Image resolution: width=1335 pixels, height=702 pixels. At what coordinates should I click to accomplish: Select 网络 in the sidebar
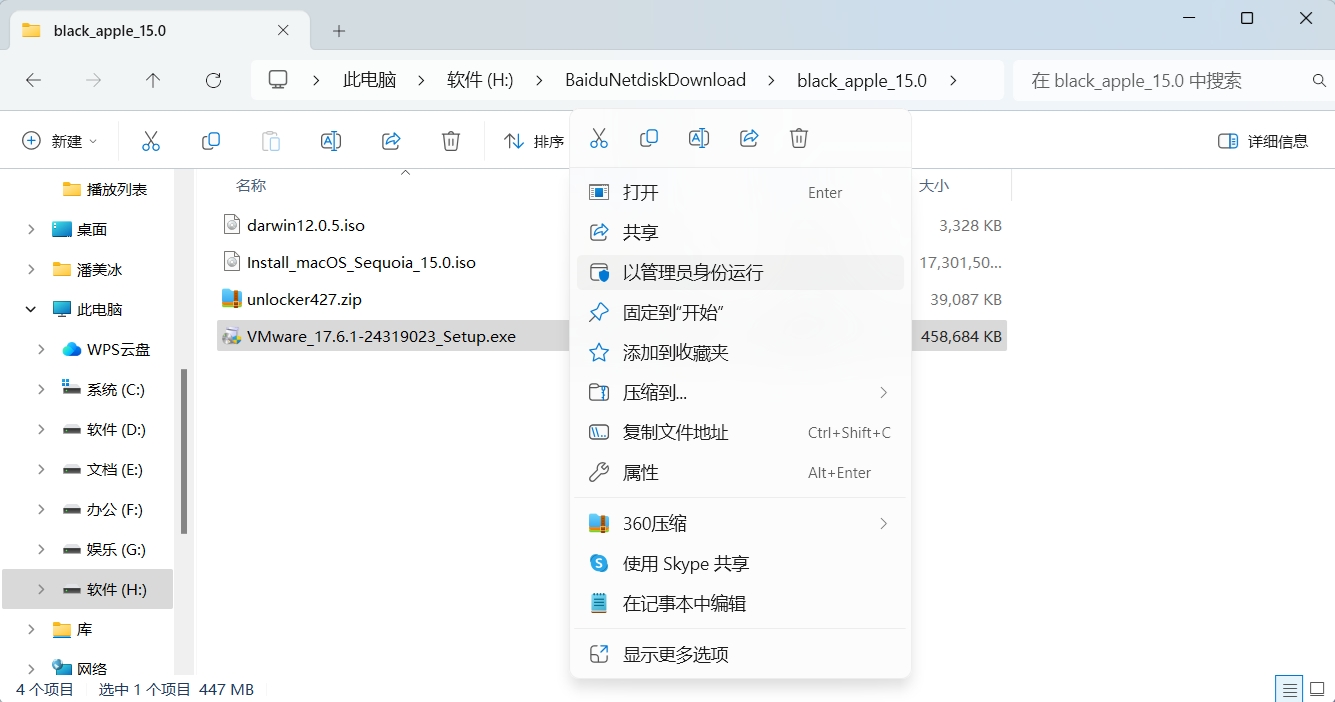coord(80,668)
